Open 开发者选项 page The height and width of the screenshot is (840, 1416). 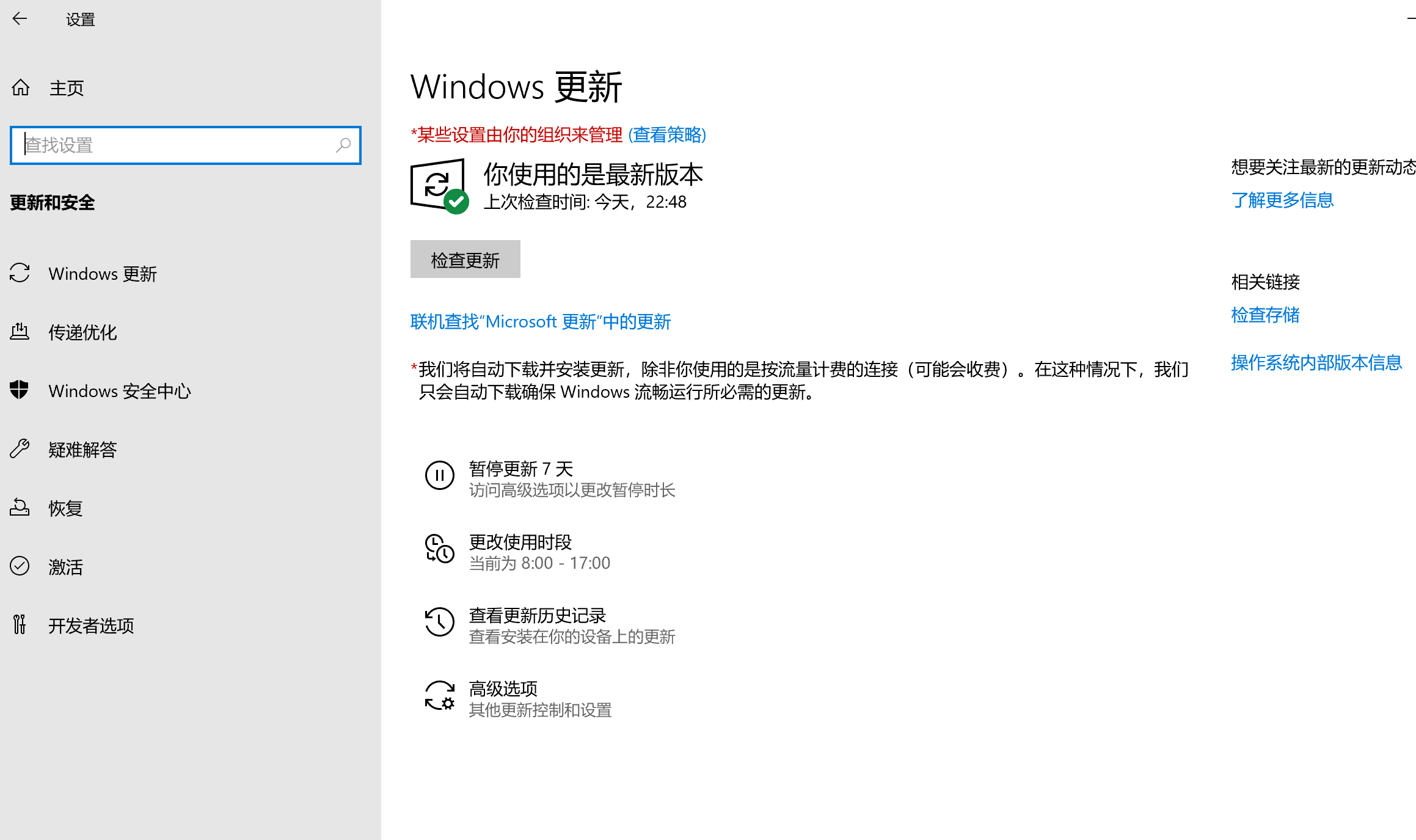(x=91, y=626)
